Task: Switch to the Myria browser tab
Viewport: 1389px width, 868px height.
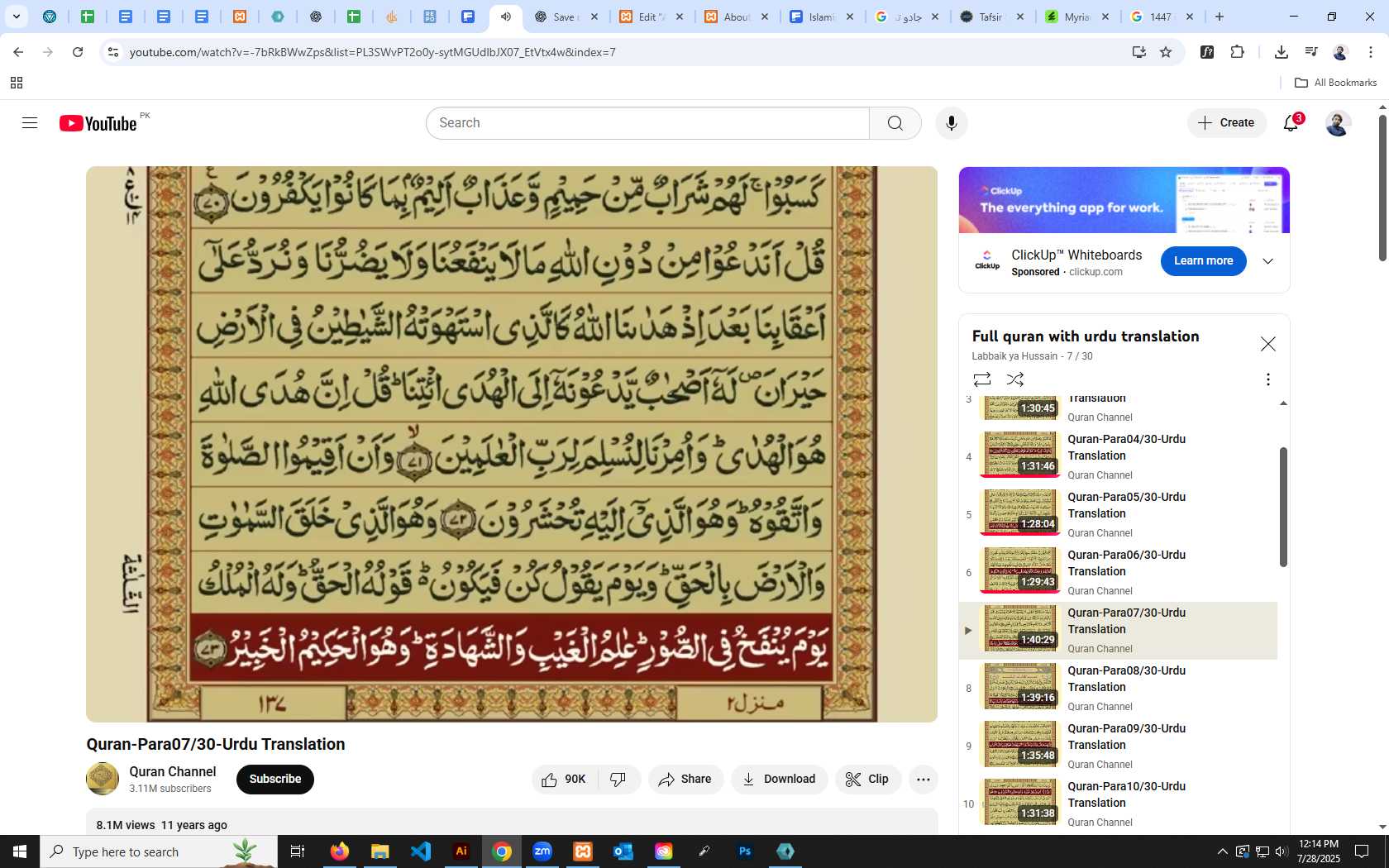Action: (x=1076, y=17)
